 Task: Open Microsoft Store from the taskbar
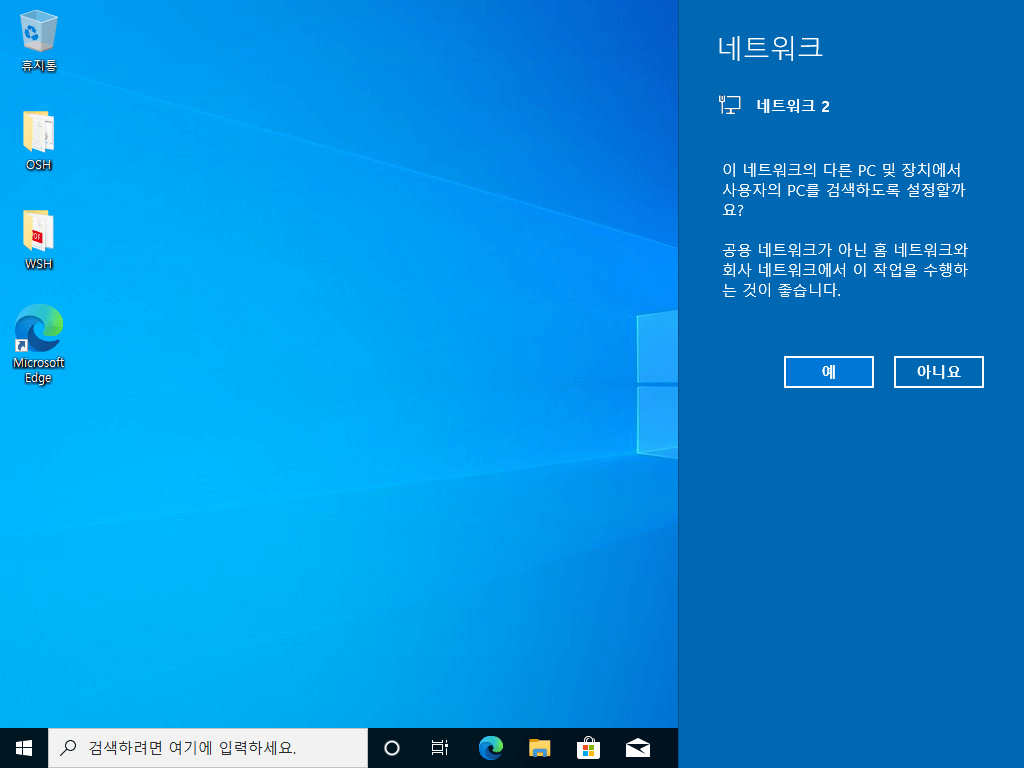click(588, 748)
